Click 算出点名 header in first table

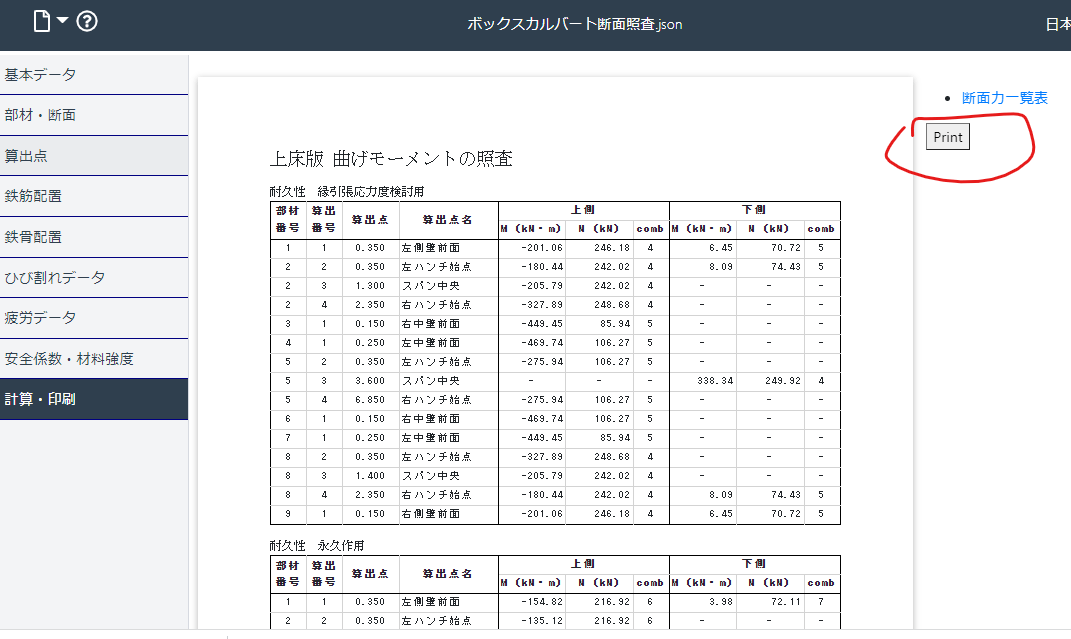point(447,220)
